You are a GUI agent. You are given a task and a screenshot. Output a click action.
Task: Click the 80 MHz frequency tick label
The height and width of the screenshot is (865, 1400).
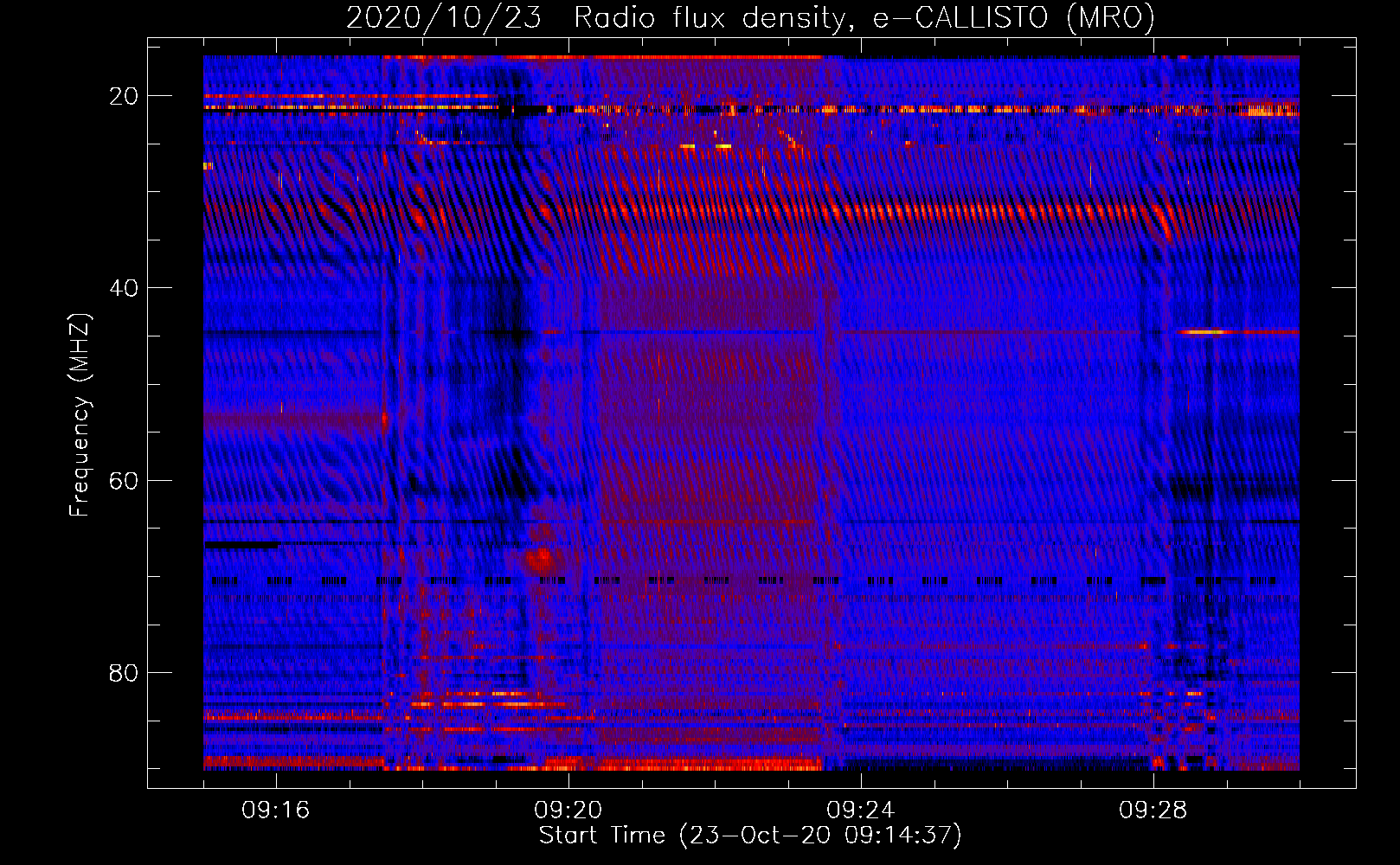(x=124, y=672)
